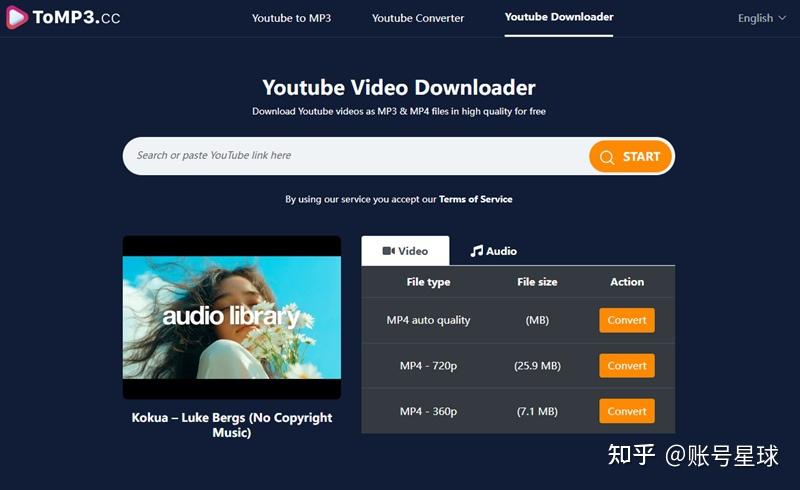The width and height of the screenshot is (800, 490).
Task: Convert the MP4 - 720p file
Action: 627,365
